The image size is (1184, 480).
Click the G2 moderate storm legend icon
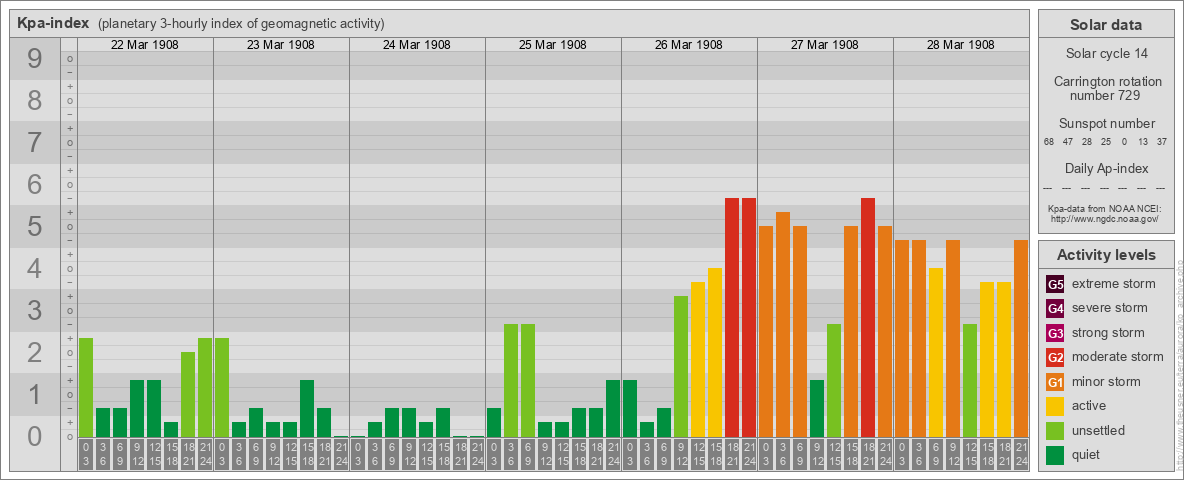(1055, 357)
